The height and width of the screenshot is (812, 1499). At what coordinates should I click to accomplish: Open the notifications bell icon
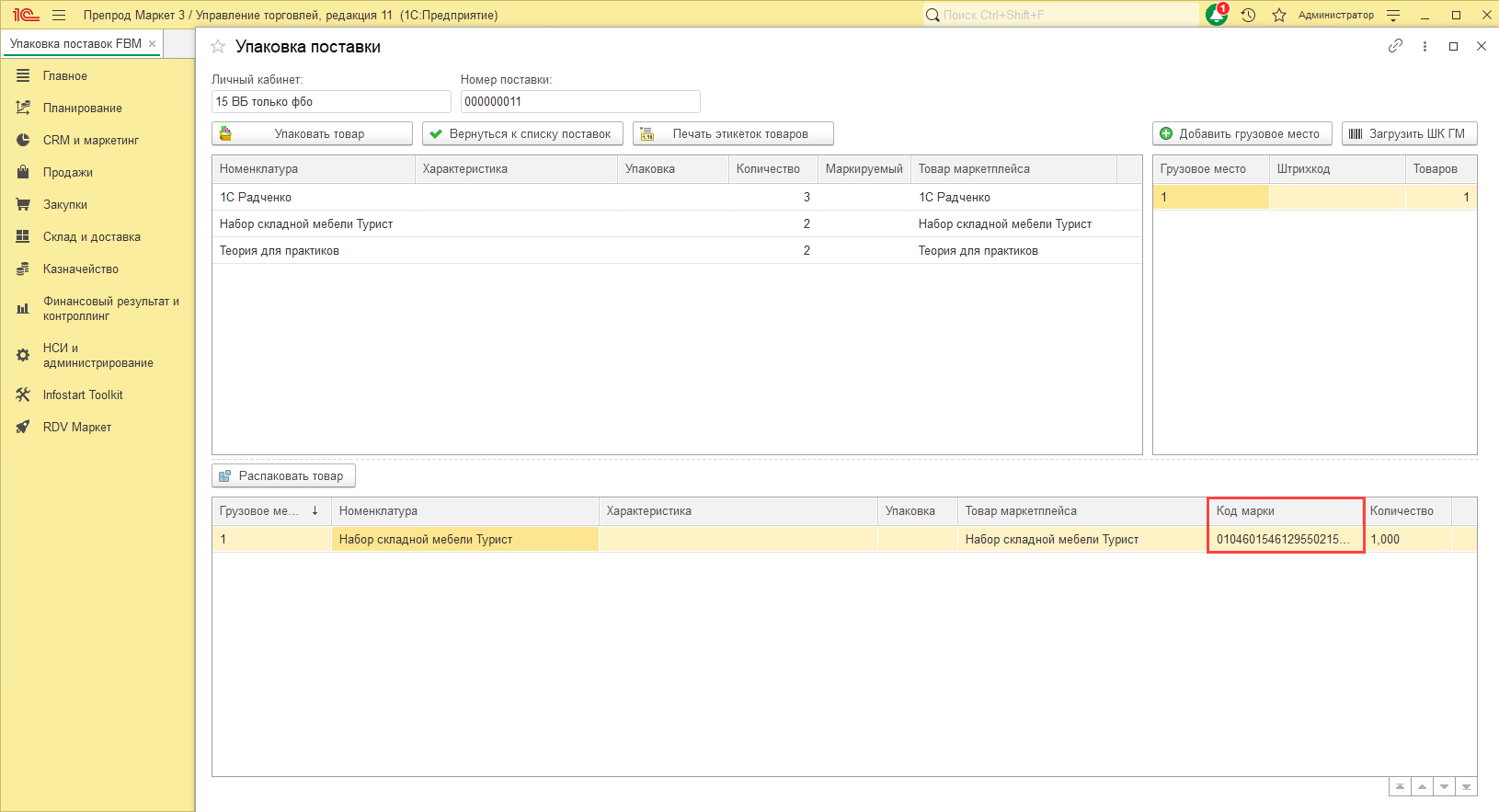(1217, 15)
